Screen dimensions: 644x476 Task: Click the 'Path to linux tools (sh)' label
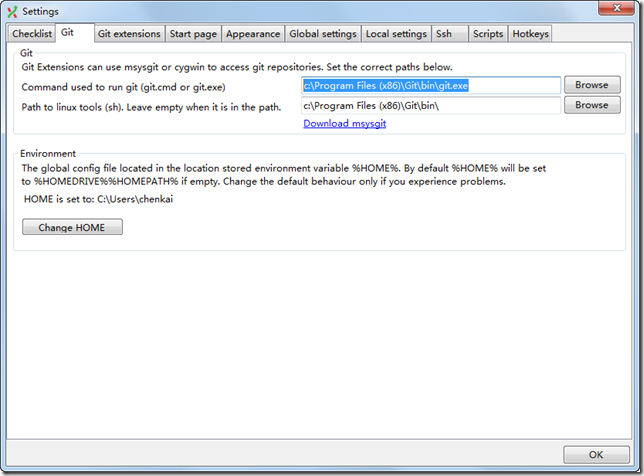[x=151, y=107]
